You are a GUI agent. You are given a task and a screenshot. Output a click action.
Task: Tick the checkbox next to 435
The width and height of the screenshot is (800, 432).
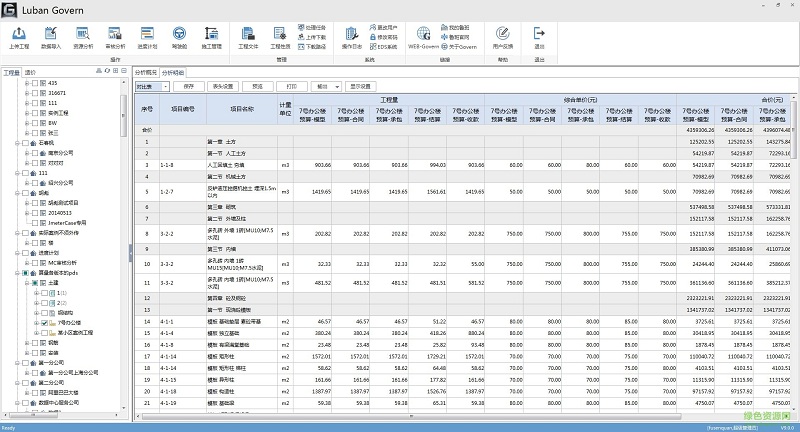tap(34, 83)
